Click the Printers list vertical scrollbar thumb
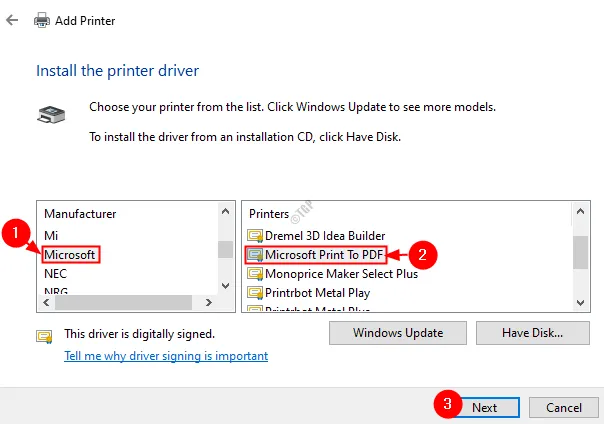 pyautogui.click(x=580, y=252)
